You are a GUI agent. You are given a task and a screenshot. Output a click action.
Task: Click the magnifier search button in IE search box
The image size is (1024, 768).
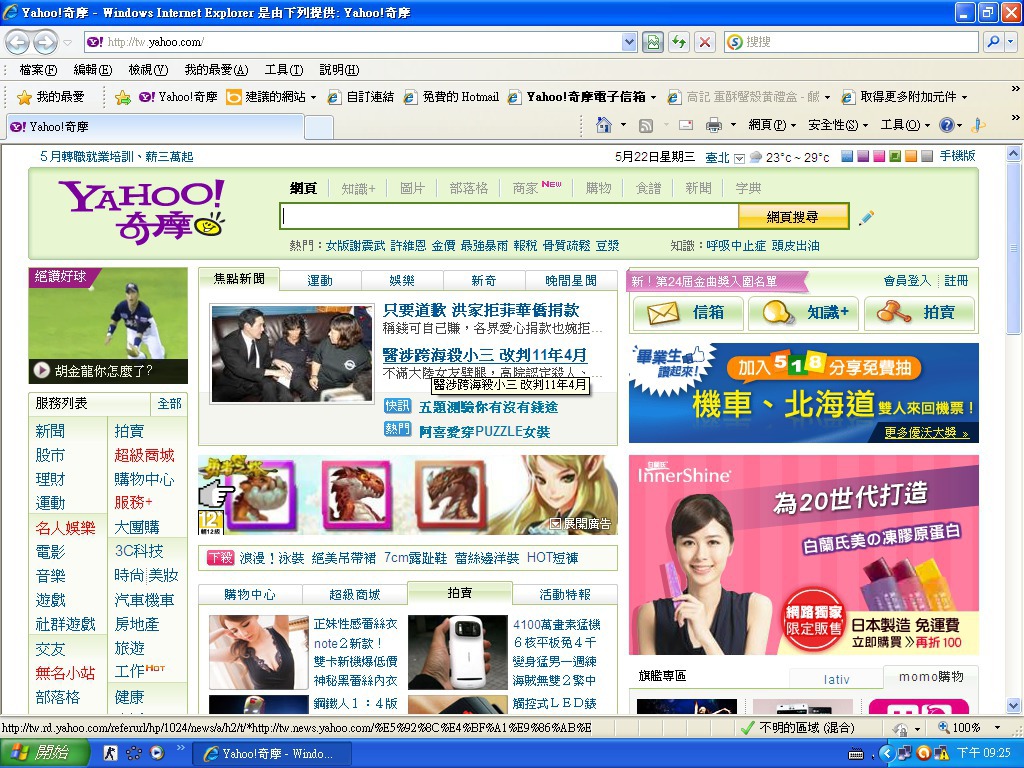click(993, 42)
